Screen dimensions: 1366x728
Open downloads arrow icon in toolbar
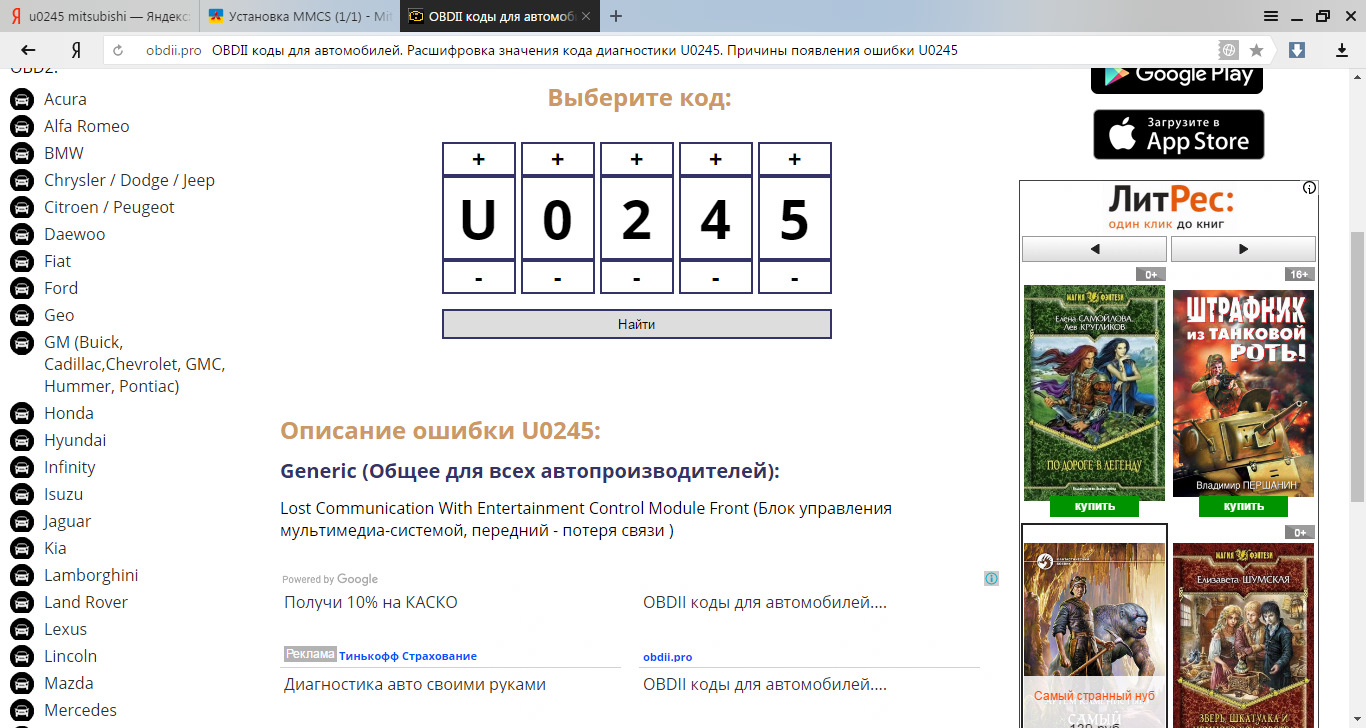(1342, 50)
